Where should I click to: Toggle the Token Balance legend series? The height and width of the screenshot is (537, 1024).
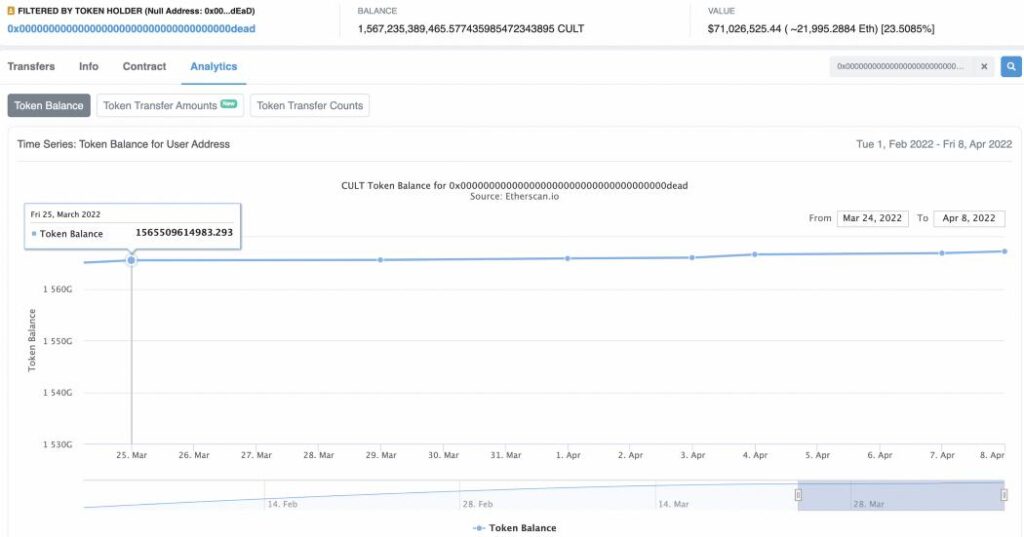pyautogui.click(x=515, y=528)
